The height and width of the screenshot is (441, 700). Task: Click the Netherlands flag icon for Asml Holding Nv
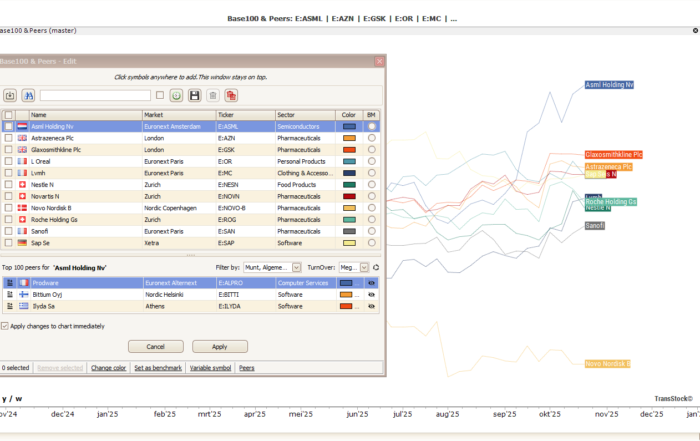(x=22, y=126)
